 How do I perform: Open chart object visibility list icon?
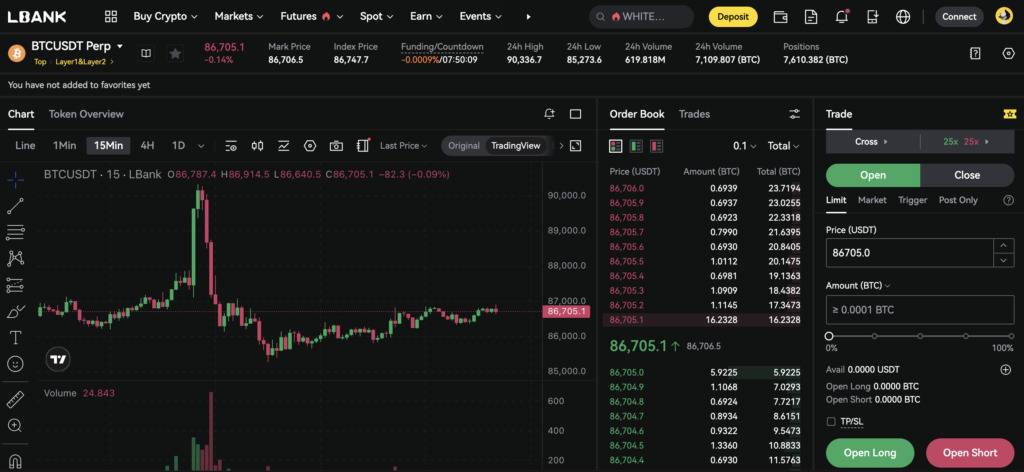(x=231, y=146)
